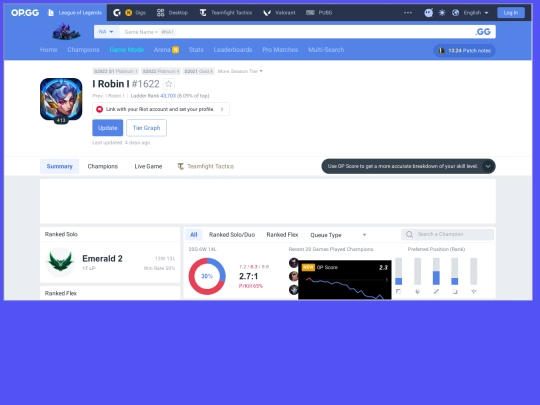Open the Stats nav item
The image size is (540, 405).
[x=196, y=50]
